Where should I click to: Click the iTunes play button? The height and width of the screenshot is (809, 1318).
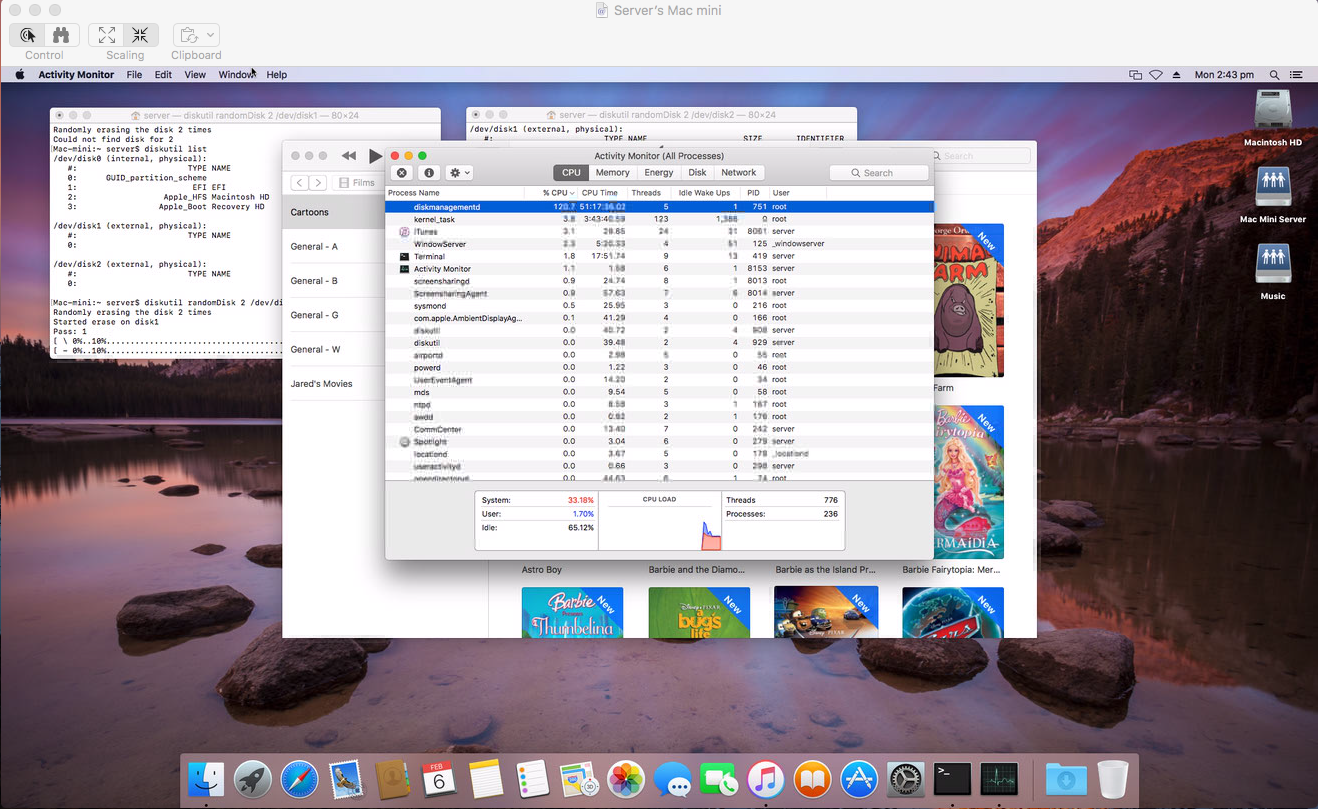point(375,156)
